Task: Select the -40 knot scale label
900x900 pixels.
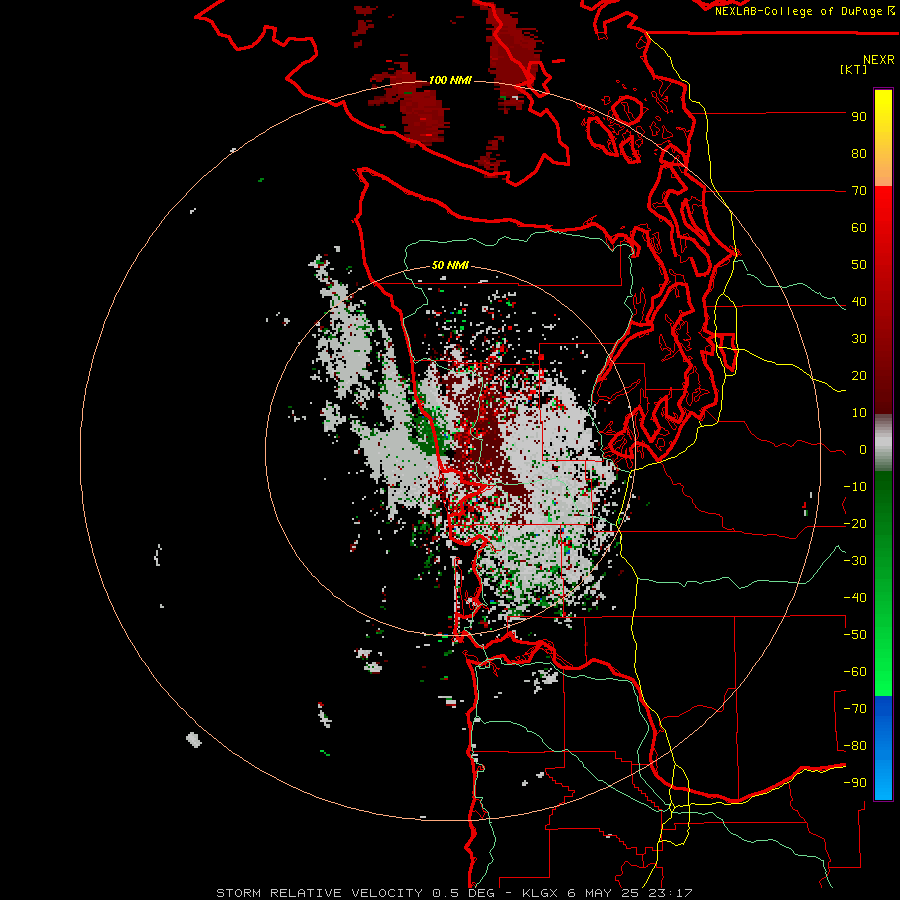Action: click(855, 598)
